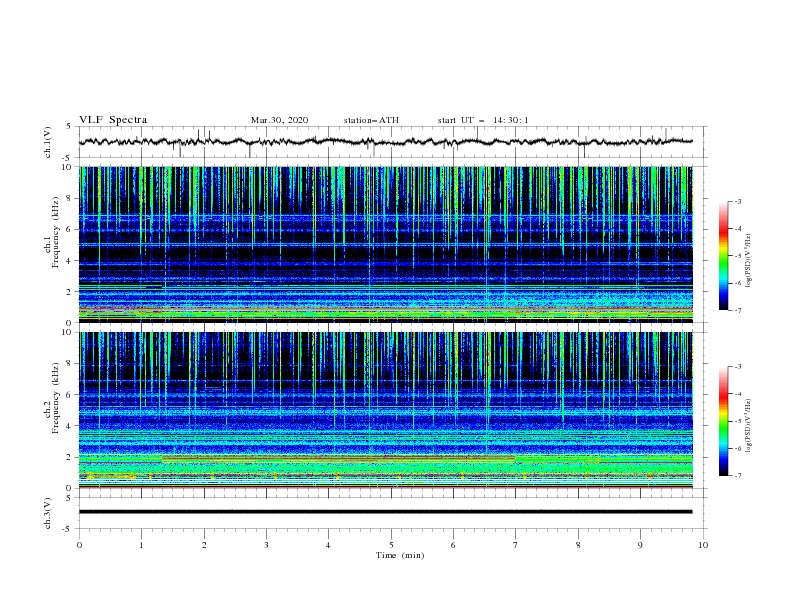
Task: Click the "VLF Spectra" title text
Action: pos(113,120)
